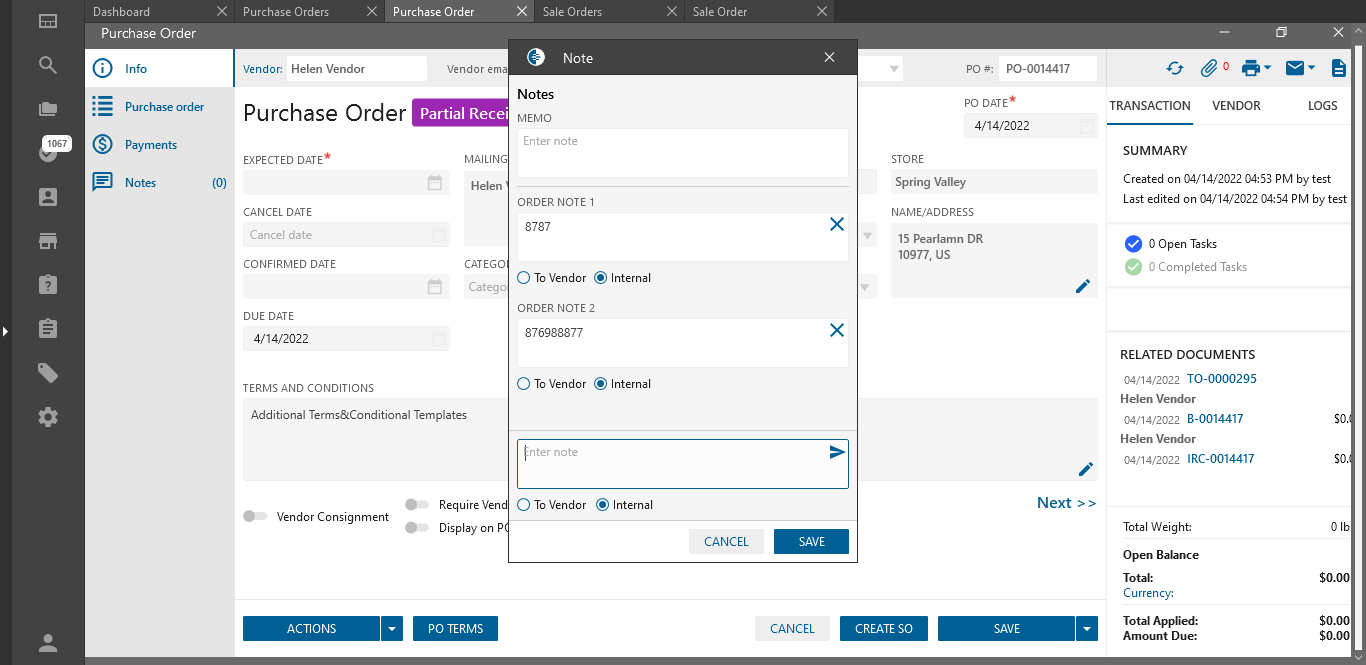Click the refresh sync icon in header

(1175, 68)
